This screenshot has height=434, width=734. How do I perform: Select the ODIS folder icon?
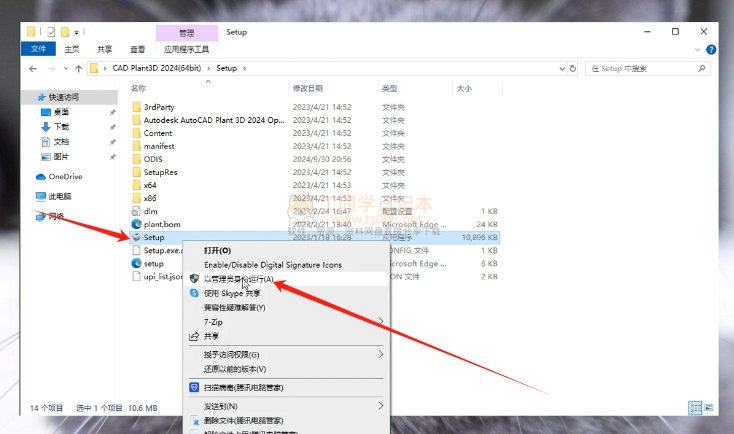tap(136, 159)
